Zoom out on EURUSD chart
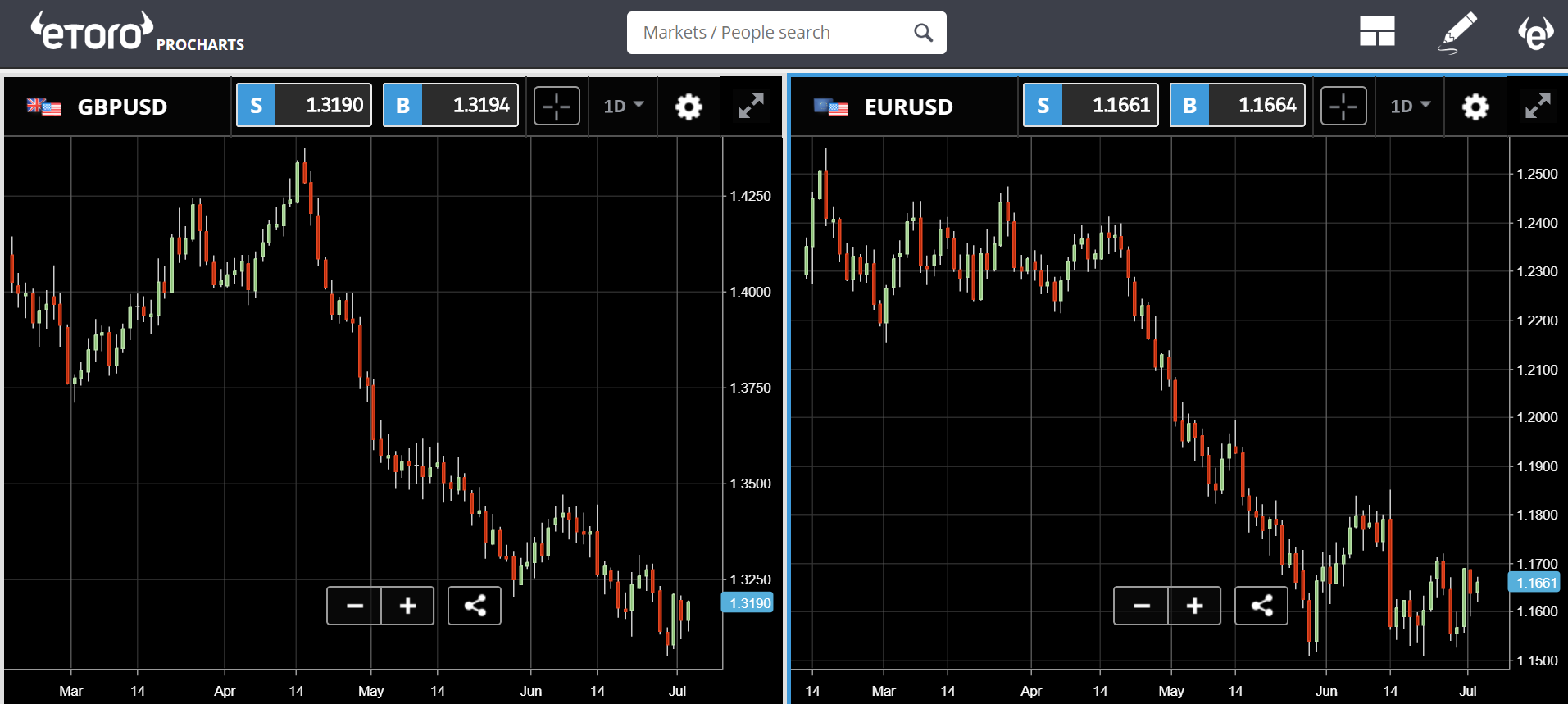This screenshot has width=1568, height=704. click(x=1141, y=606)
